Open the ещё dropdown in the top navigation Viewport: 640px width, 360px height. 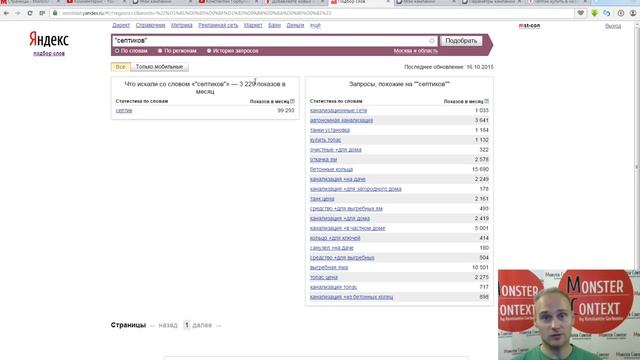click(315, 25)
